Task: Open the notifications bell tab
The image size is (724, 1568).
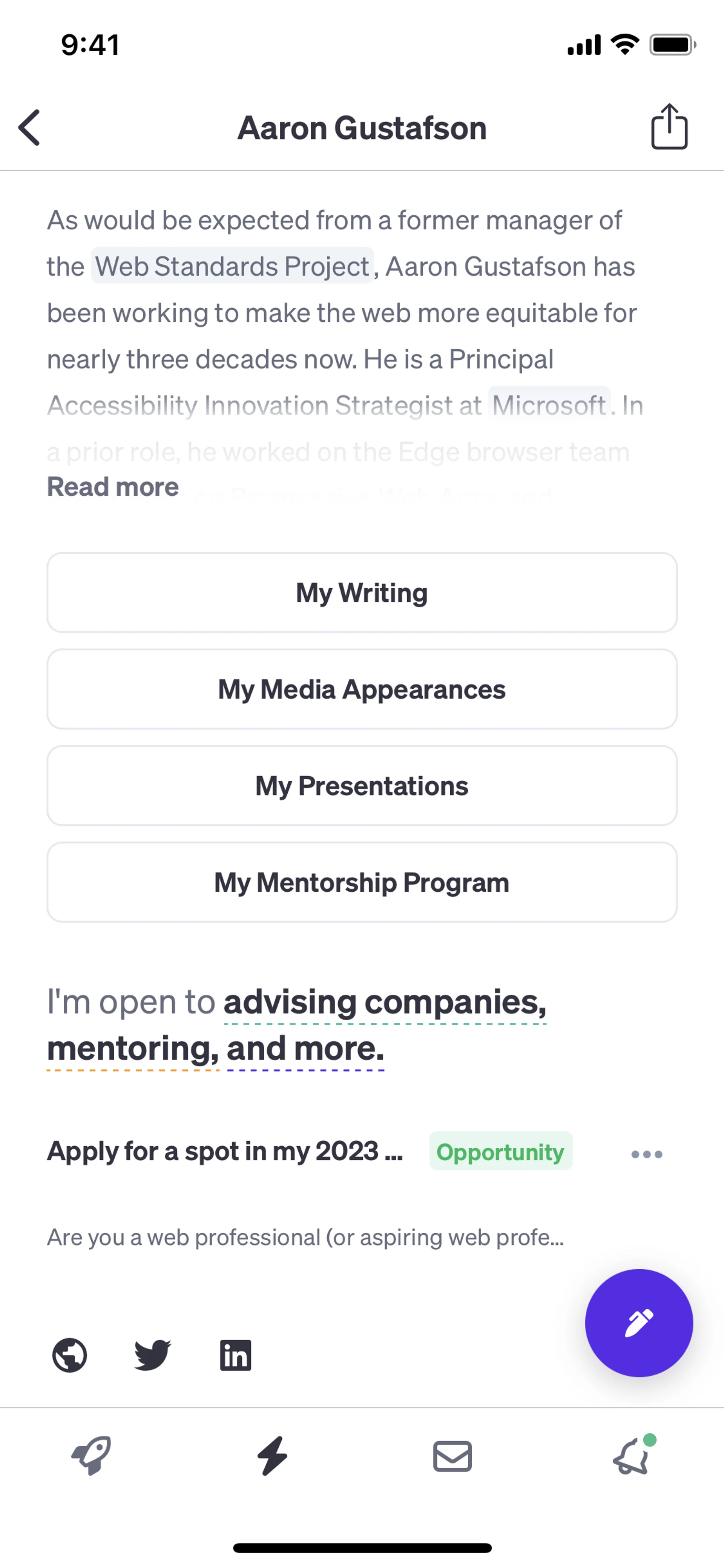Action: click(x=632, y=1456)
